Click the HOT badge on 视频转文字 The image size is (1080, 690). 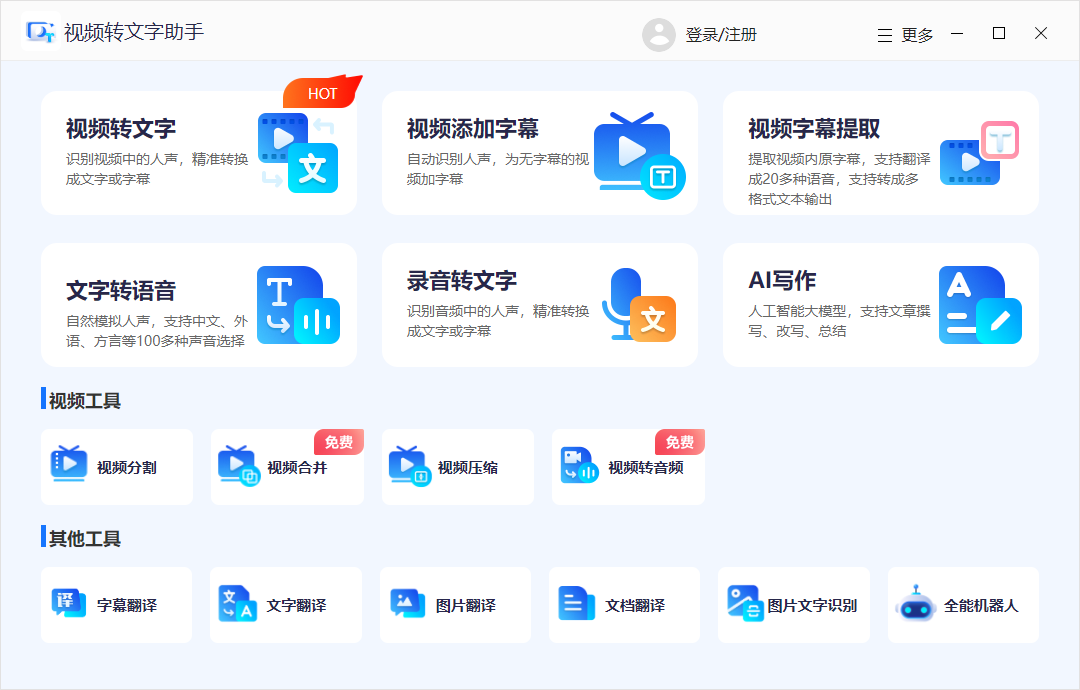pyautogui.click(x=322, y=92)
